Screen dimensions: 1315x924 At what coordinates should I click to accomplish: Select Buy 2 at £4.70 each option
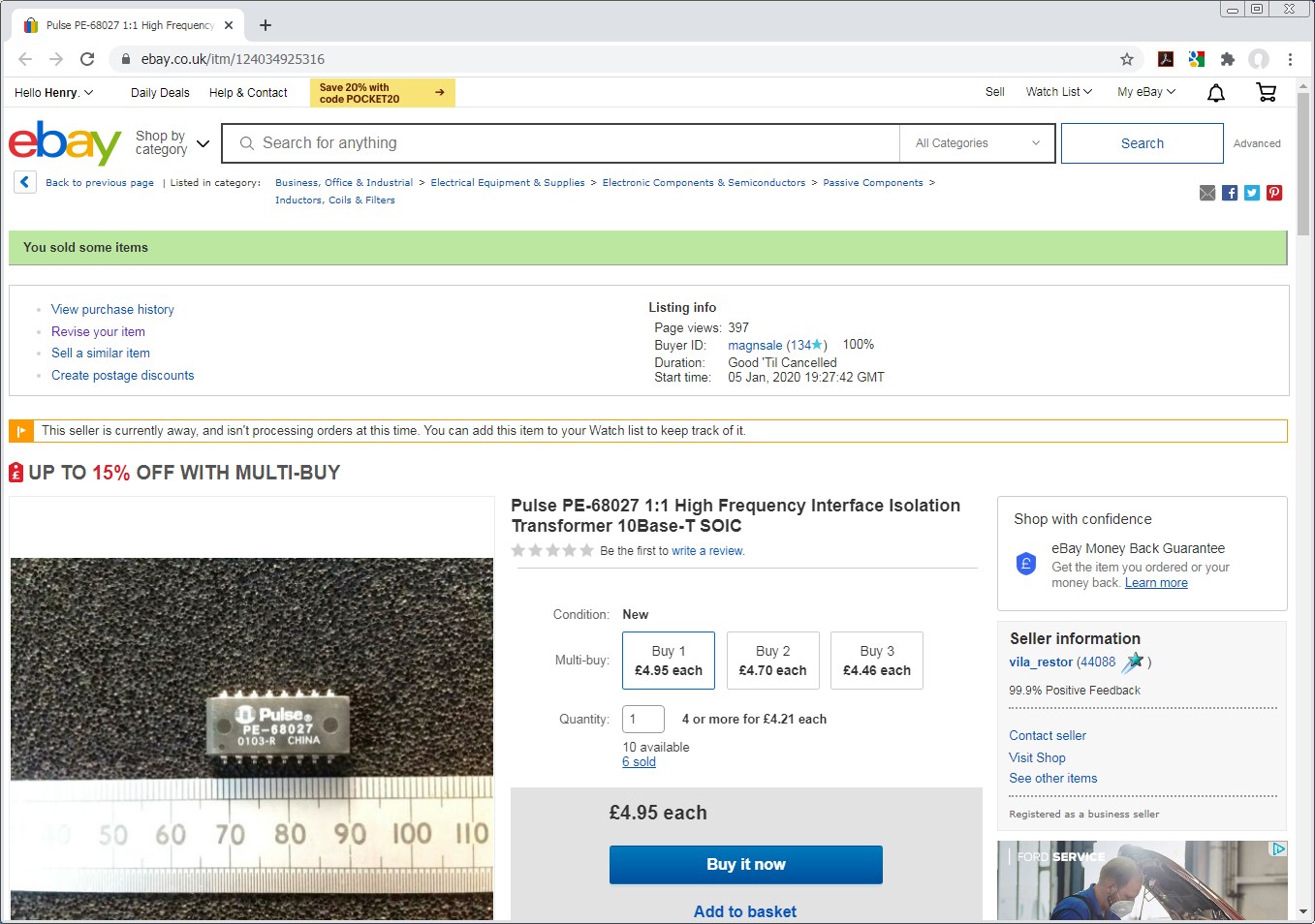[772, 661]
